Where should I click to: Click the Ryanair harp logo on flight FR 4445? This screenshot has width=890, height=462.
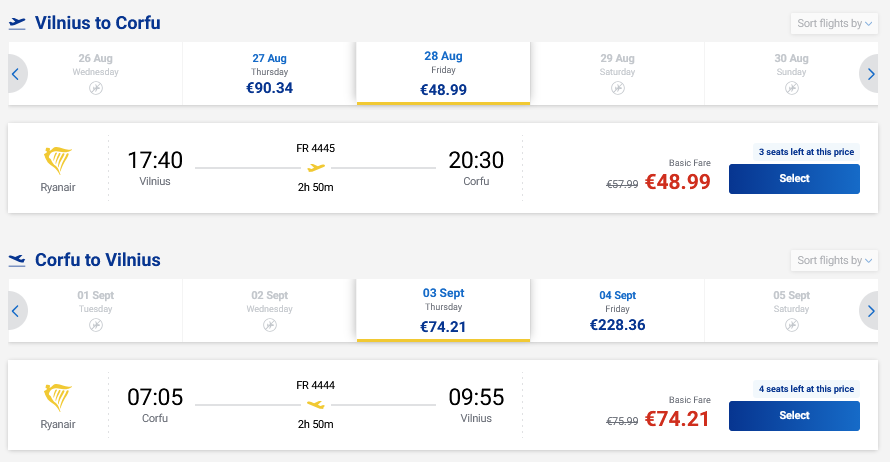[58, 161]
